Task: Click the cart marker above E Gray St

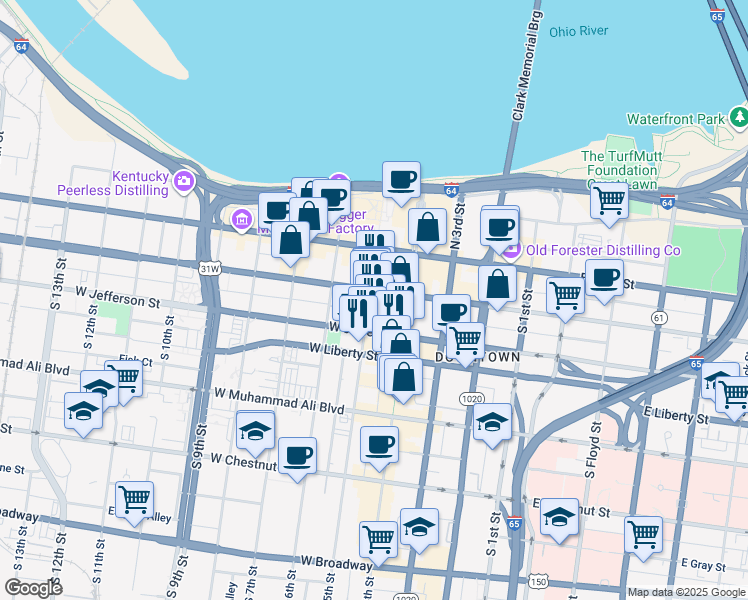Action: pos(644,536)
